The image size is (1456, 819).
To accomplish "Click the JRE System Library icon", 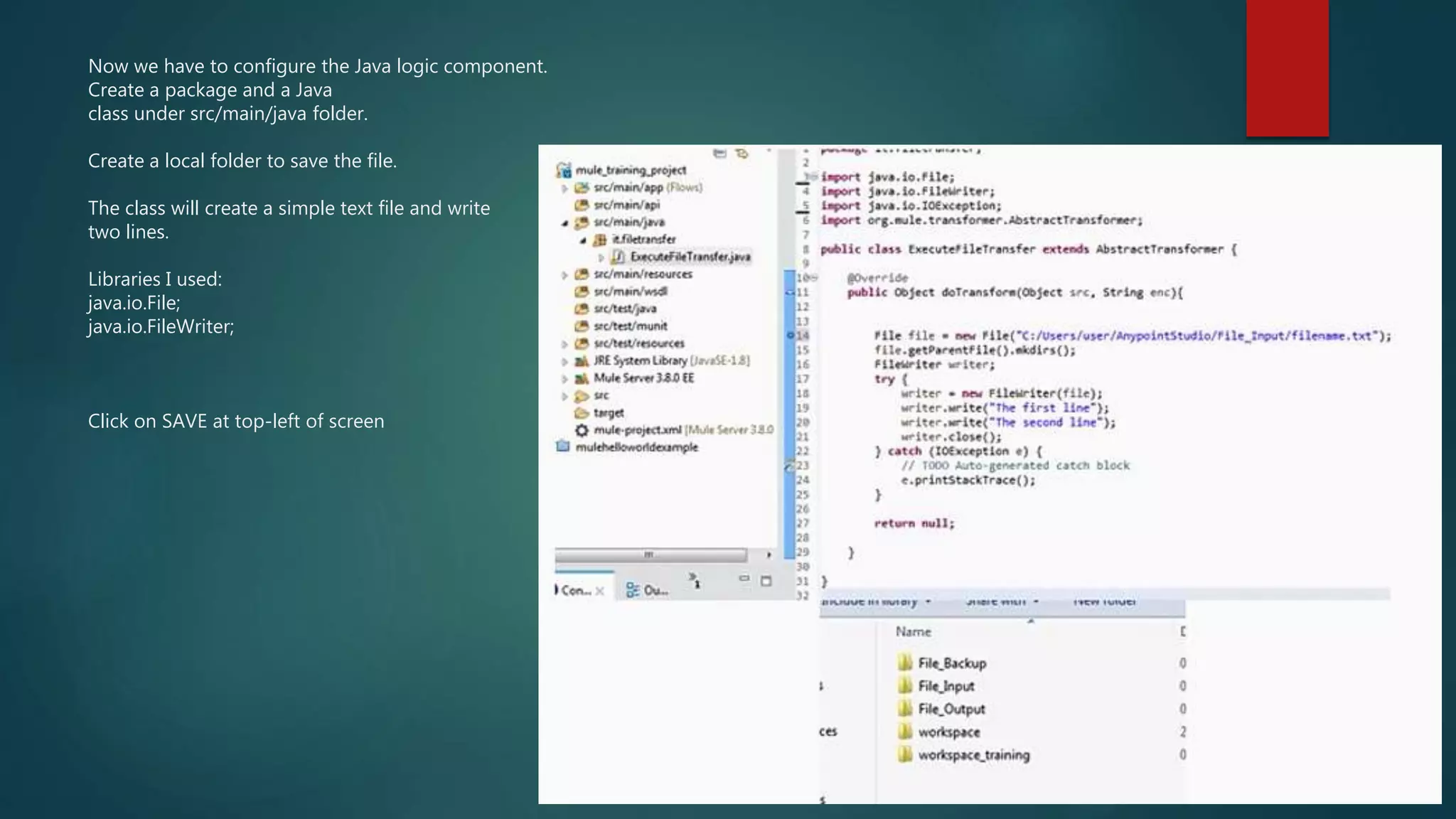I will 582,361.
